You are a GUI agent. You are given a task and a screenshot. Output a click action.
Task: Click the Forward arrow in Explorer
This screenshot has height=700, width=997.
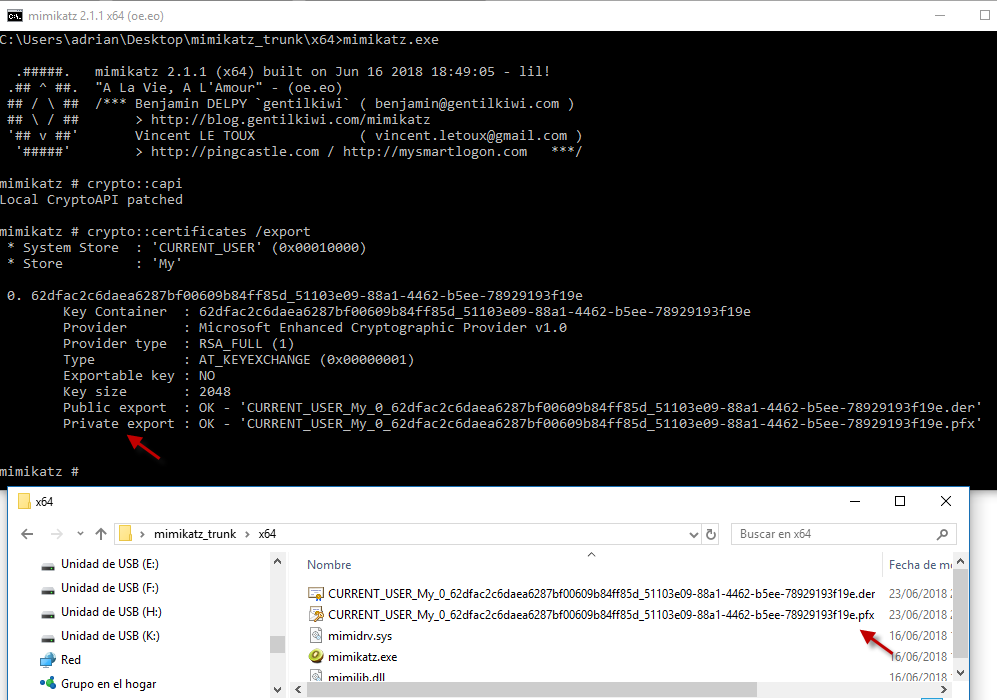tap(56, 534)
